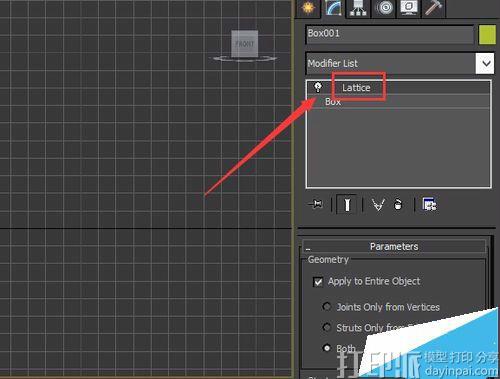Collapse the Parameters rollout
The width and height of the screenshot is (500, 379).
[394, 247]
